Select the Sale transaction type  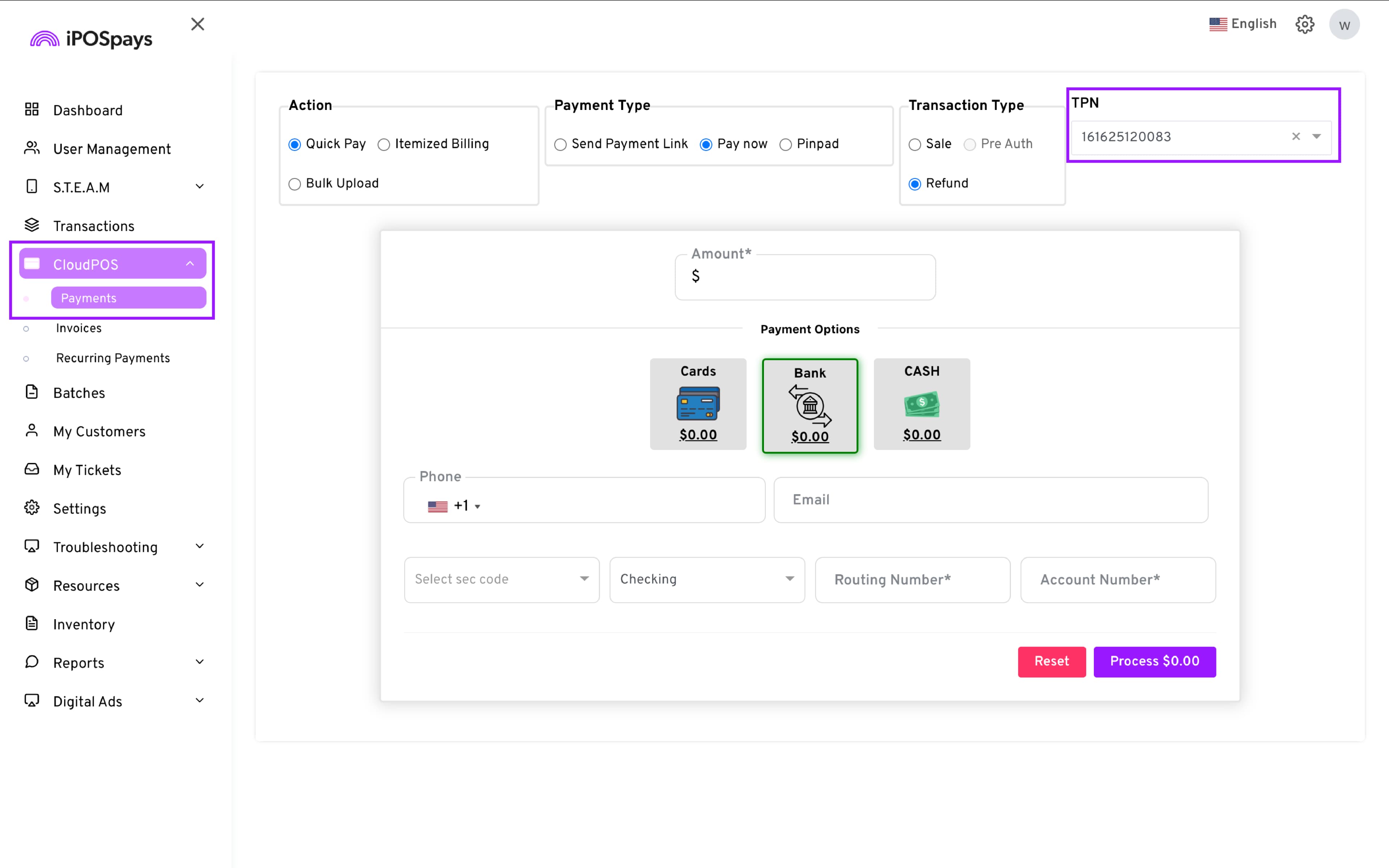click(x=914, y=144)
